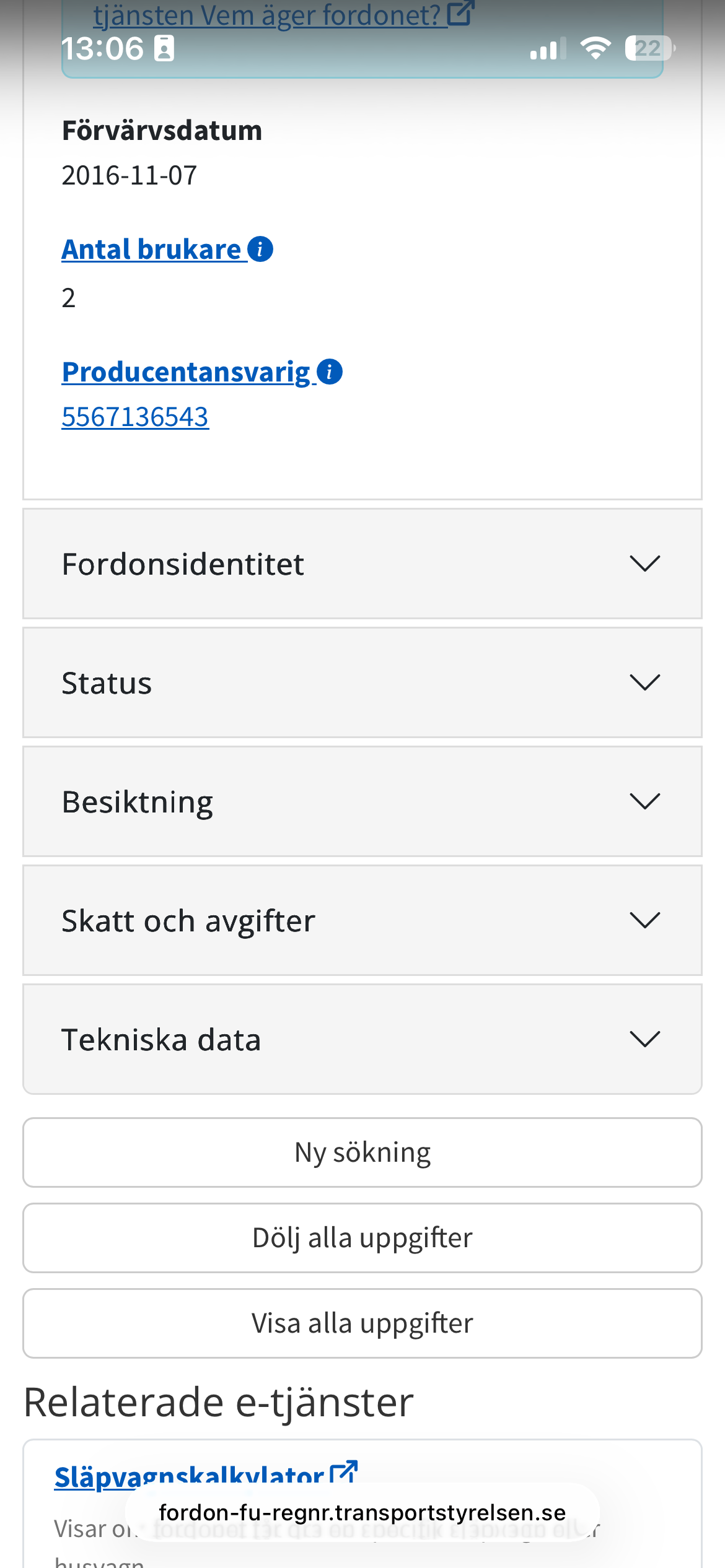Tap the ID card icon beside clock
Image resolution: width=725 pixels, height=1568 pixels.
pyautogui.click(x=164, y=48)
